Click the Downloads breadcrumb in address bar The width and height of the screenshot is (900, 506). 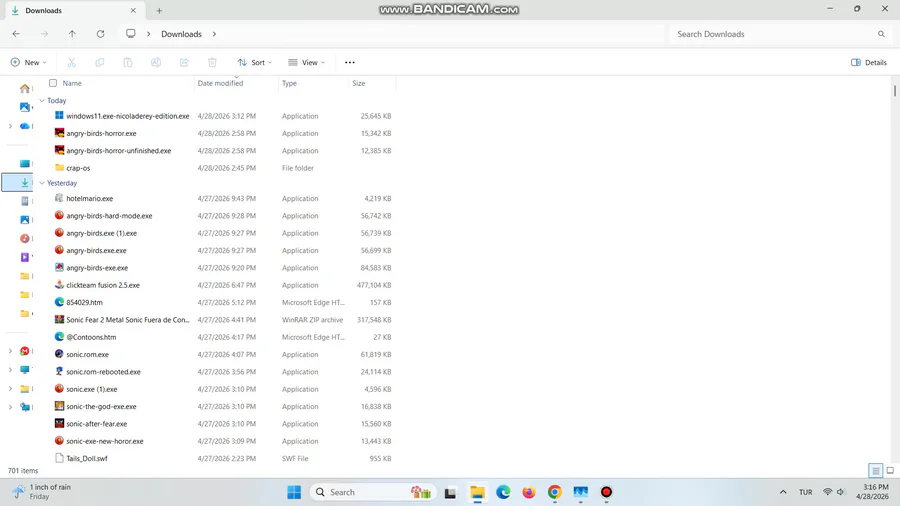click(181, 34)
